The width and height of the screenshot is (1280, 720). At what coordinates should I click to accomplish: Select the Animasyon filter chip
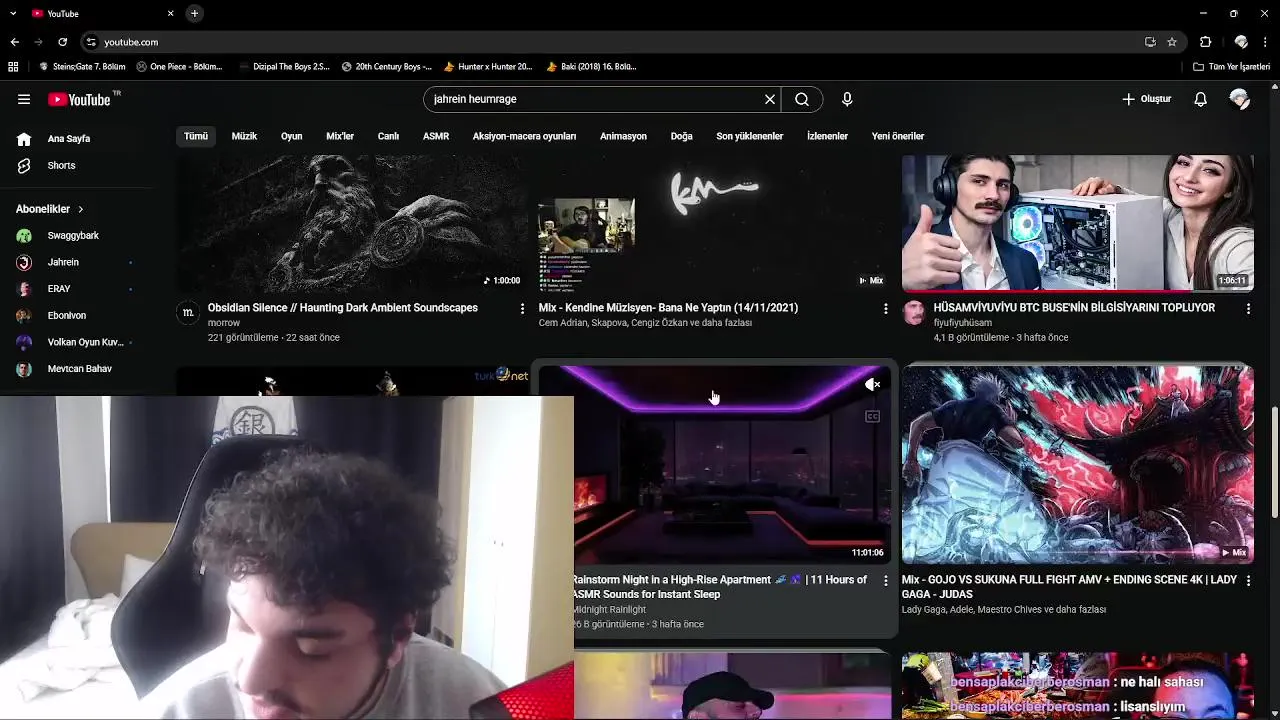point(623,136)
